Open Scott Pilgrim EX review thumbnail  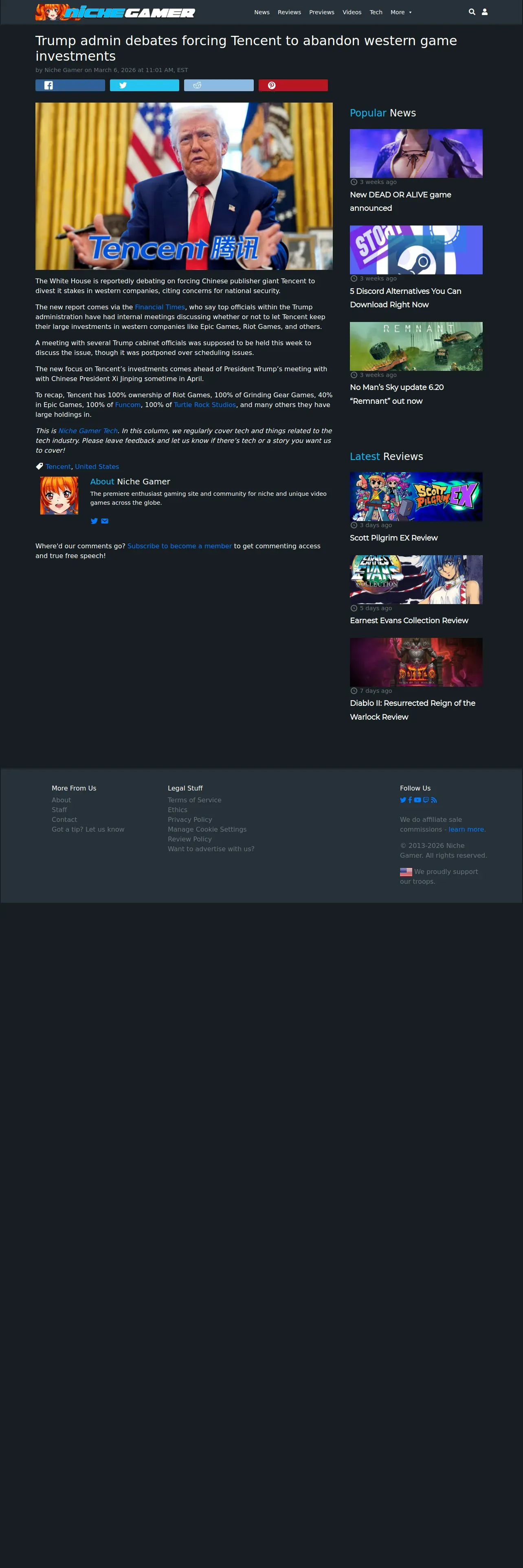(416, 497)
